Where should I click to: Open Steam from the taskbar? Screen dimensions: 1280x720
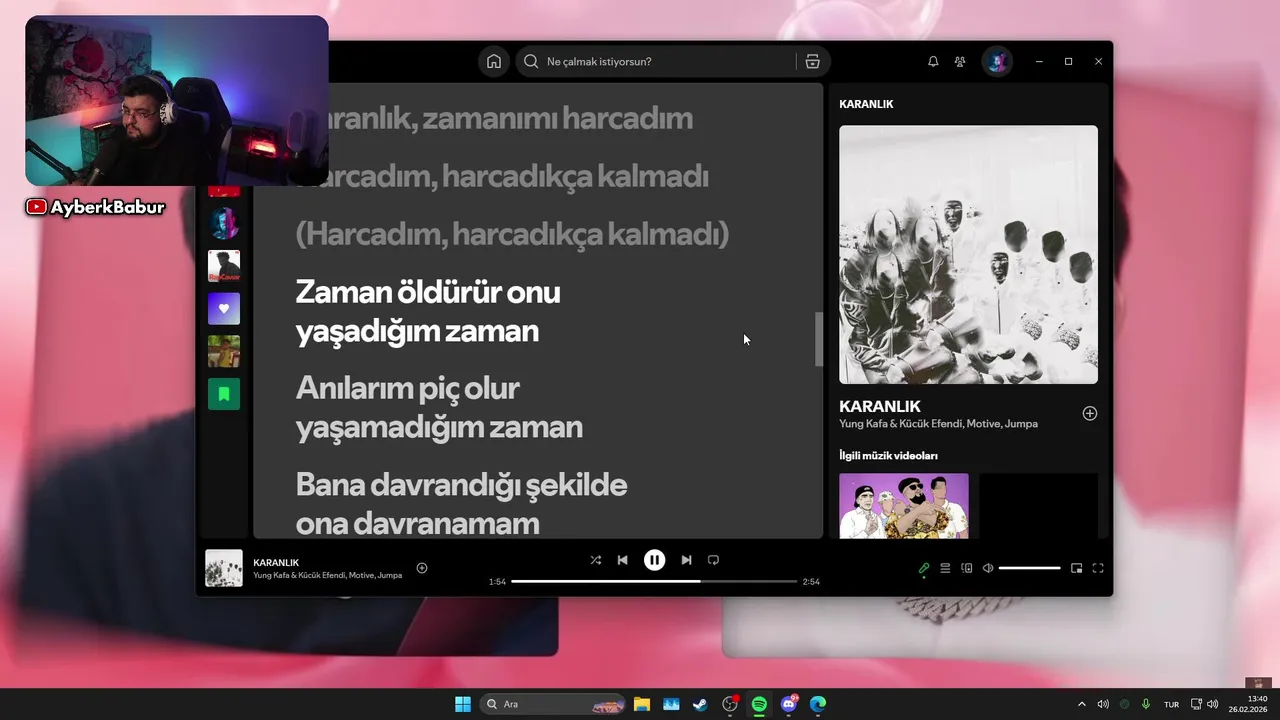700,704
